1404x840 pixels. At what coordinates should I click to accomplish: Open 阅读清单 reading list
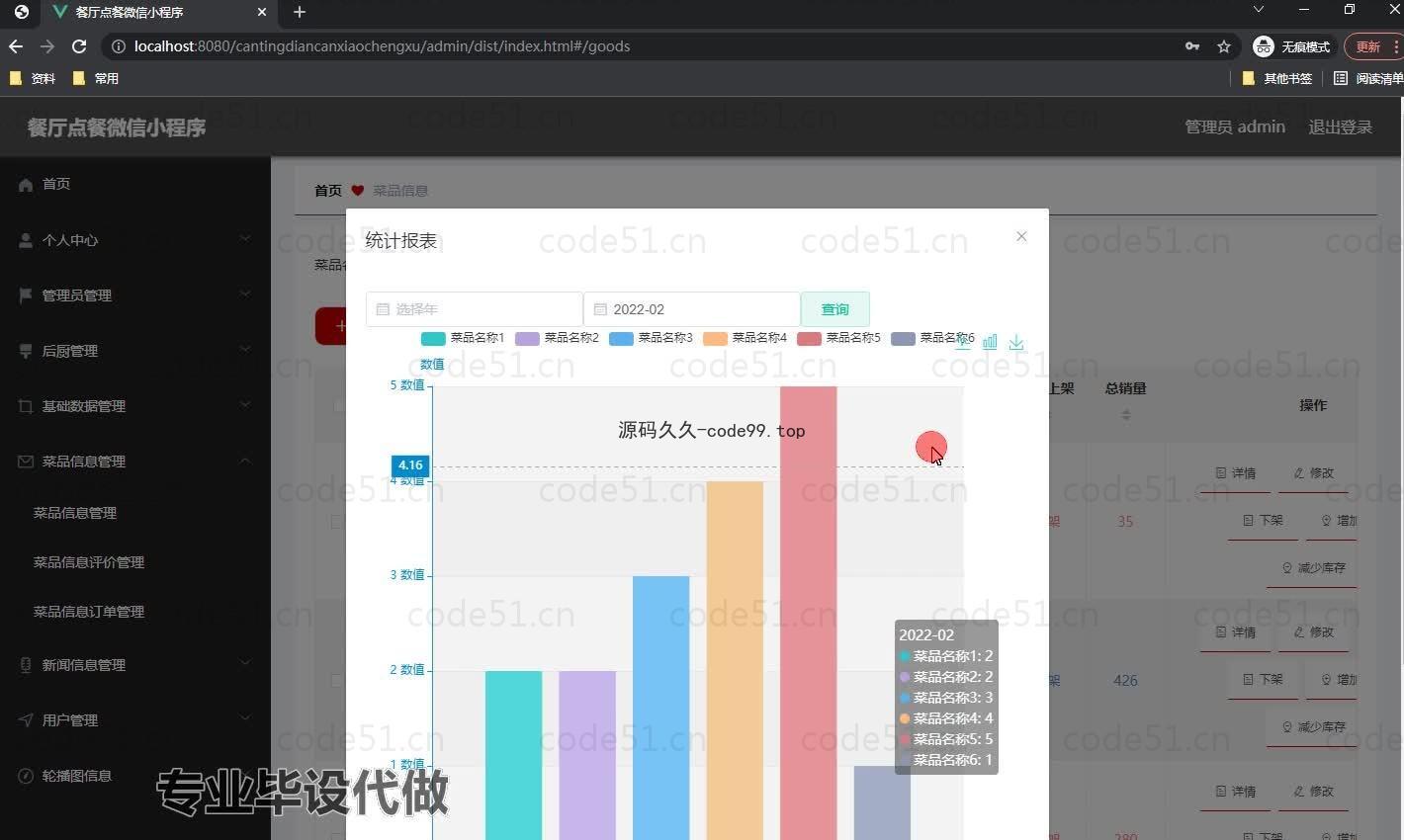coord(1367,78)
